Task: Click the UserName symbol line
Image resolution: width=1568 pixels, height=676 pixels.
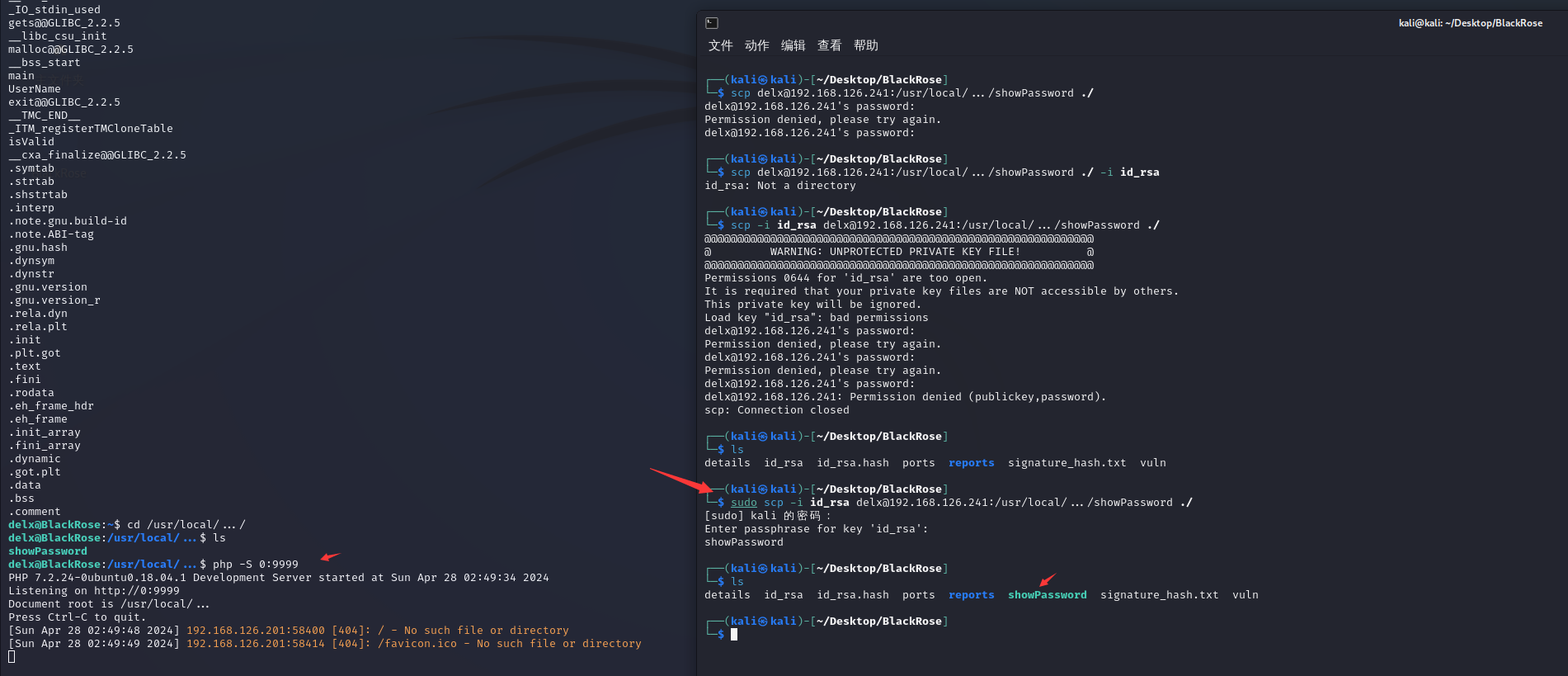Action: pyautogui.click(x=35, y=89)
